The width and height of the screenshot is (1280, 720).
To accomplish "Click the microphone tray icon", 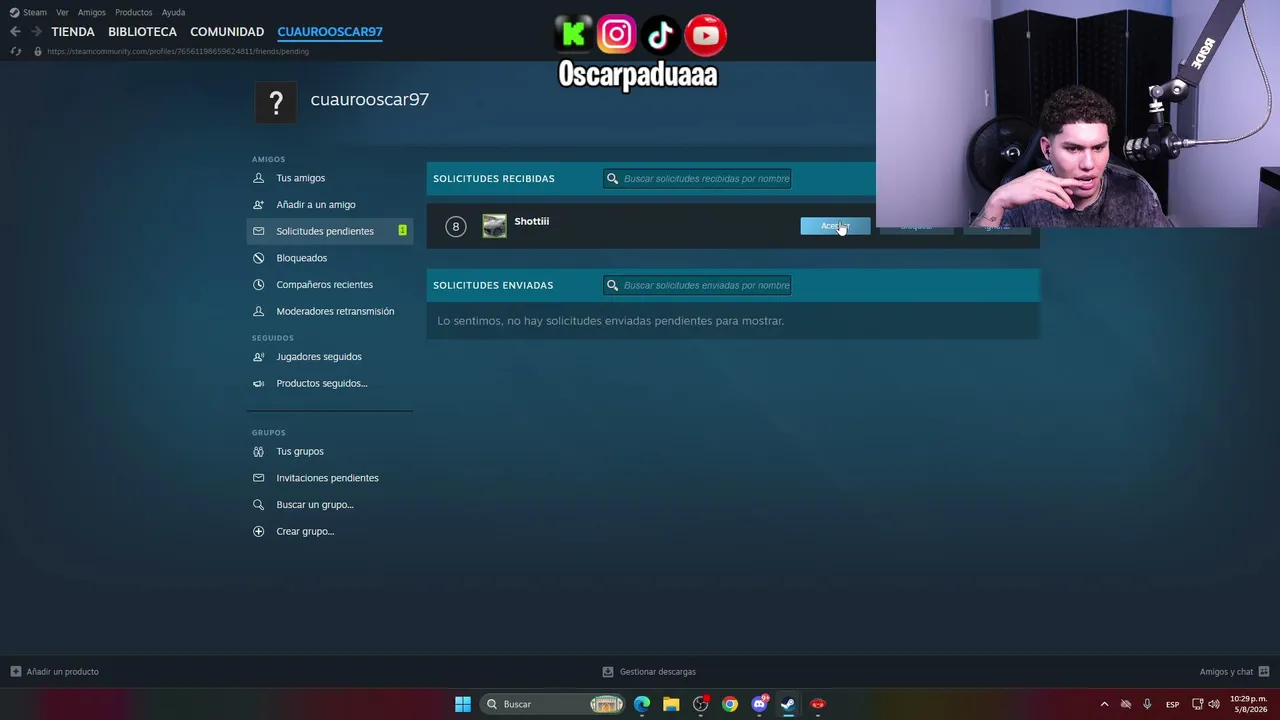I will pos(1147,704).
